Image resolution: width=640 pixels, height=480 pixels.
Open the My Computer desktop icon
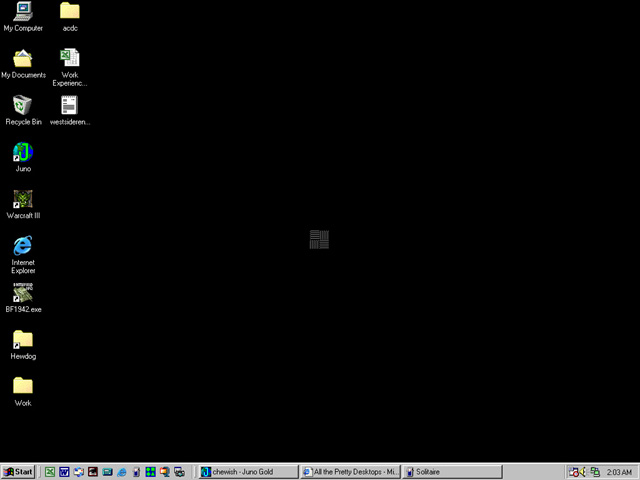22,12
